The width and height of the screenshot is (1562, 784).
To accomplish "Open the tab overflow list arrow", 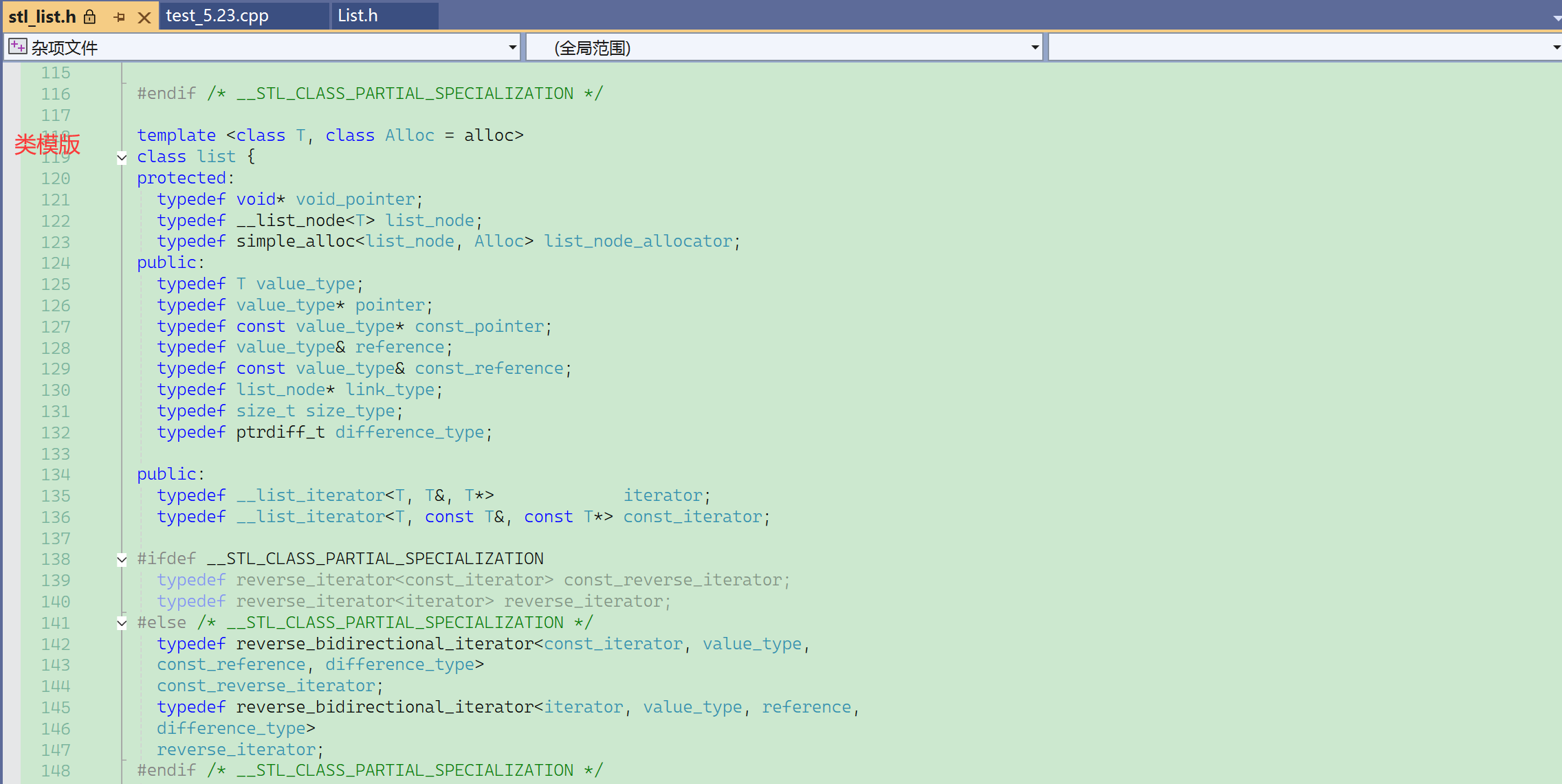I will [x=1556, y=19].
